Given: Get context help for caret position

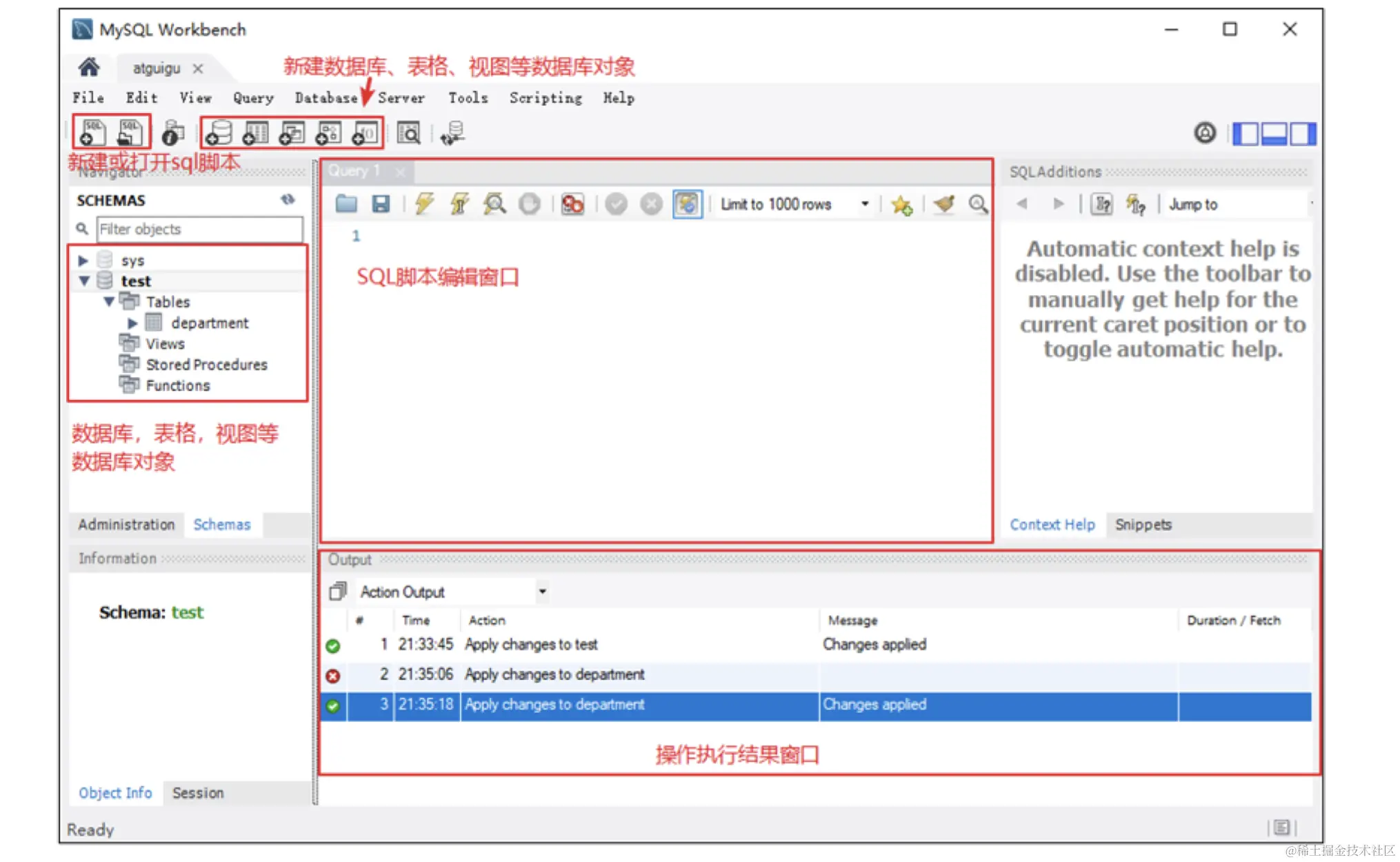Looking at the screenshot, I should [x=1102, y=204].
